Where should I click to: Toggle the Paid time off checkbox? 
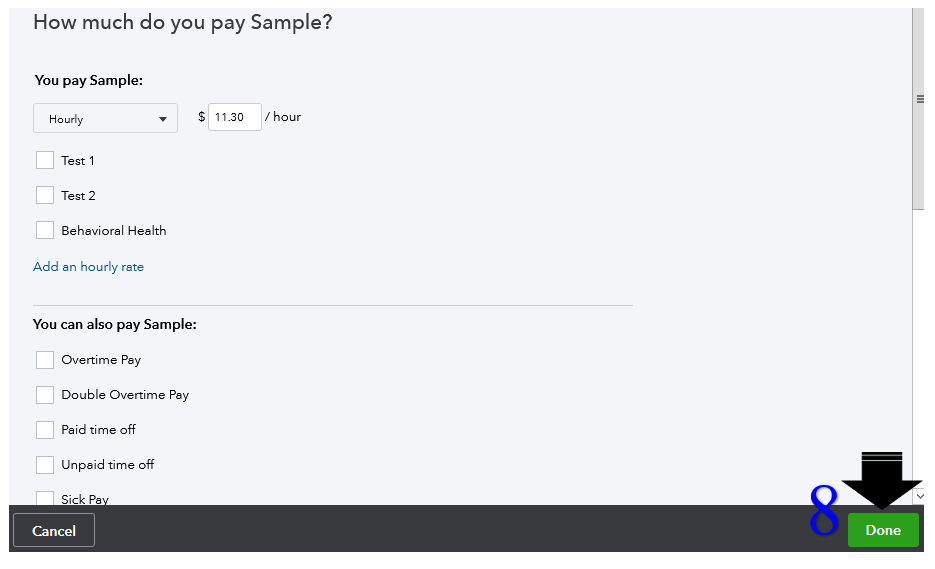coord(45,430)
